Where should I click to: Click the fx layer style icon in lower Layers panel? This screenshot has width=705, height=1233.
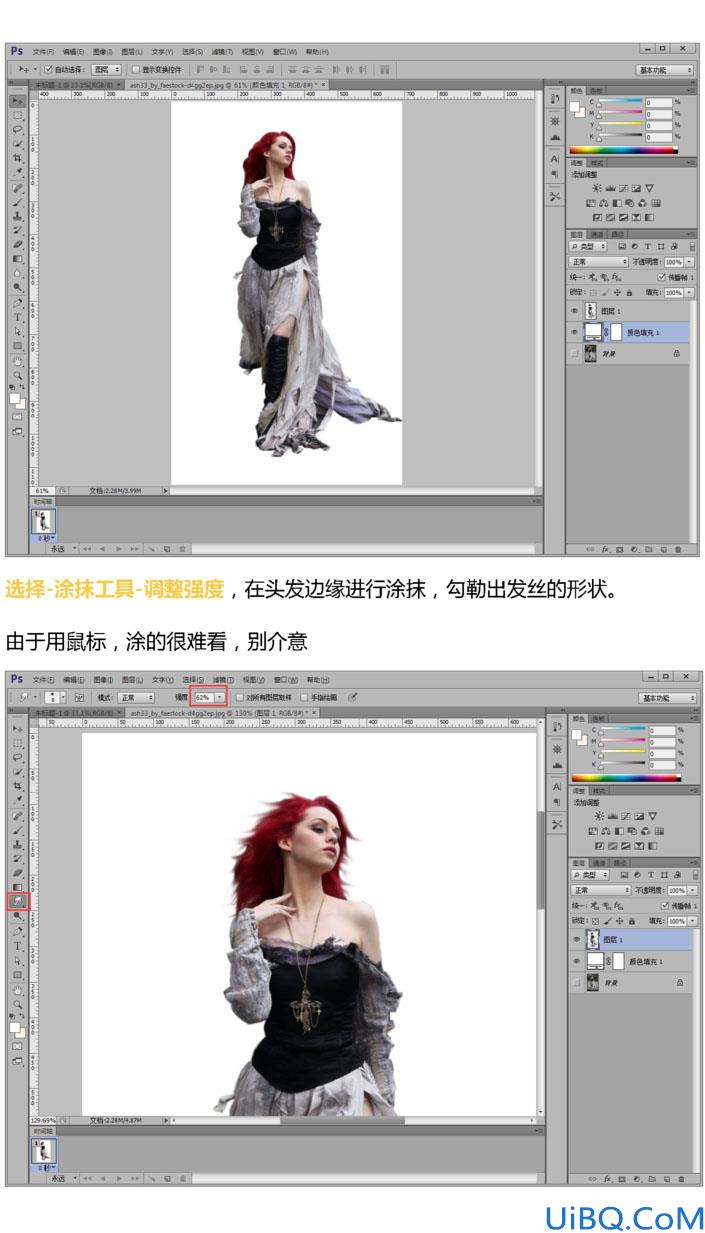tap(608, 1179)
